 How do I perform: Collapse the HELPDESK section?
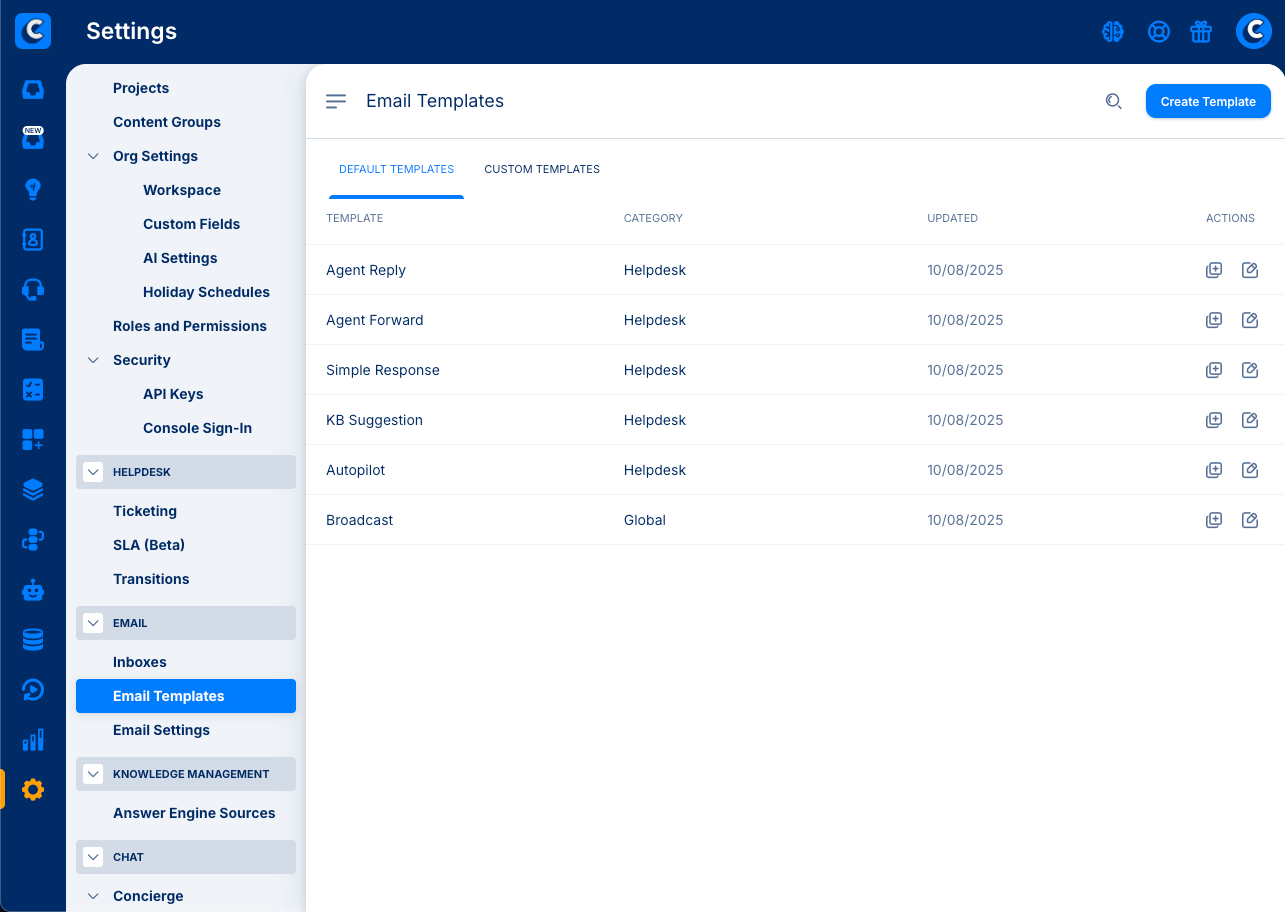click(93, 472)
